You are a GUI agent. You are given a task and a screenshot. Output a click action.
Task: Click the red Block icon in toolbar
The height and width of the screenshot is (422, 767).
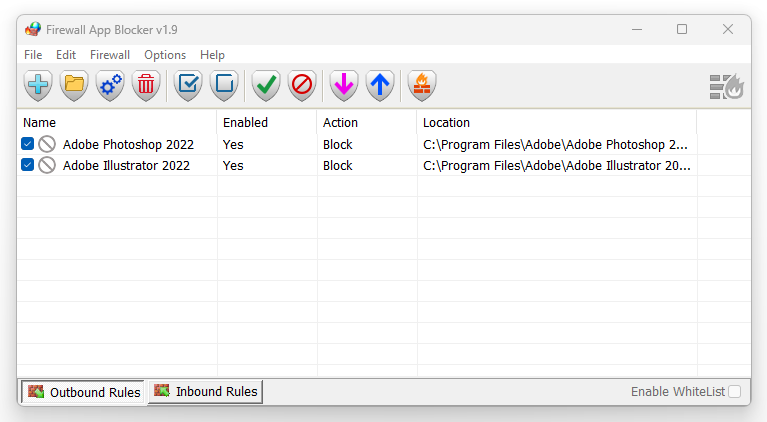tap(301, 86)
